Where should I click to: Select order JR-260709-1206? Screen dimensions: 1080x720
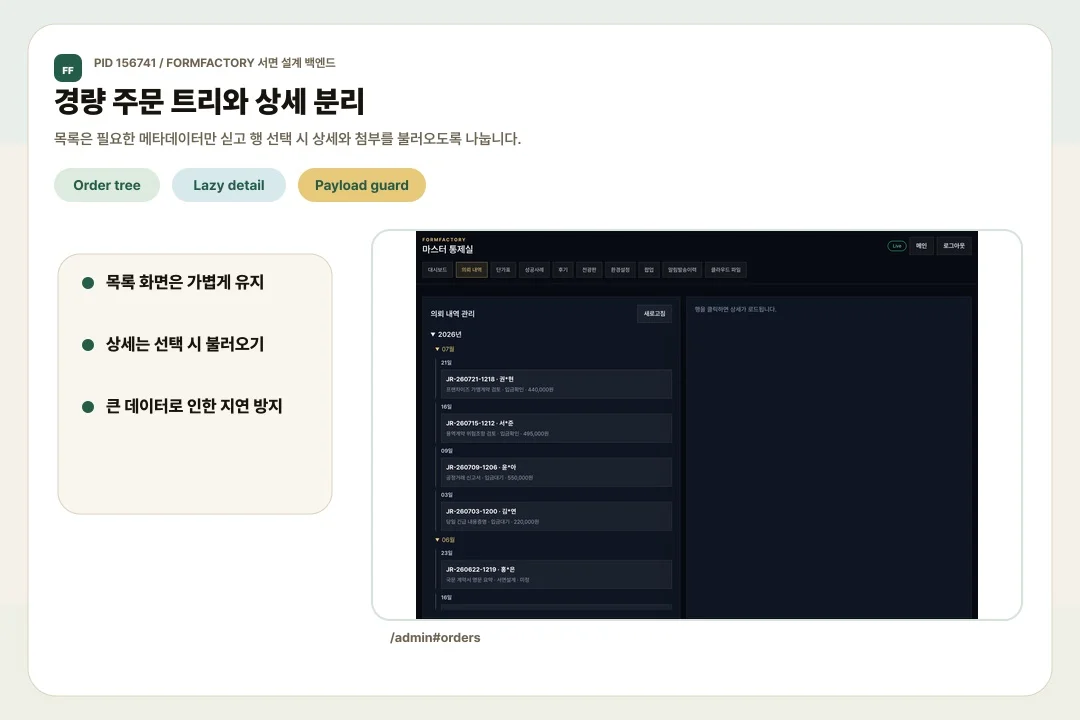click(x=556, y=472)
